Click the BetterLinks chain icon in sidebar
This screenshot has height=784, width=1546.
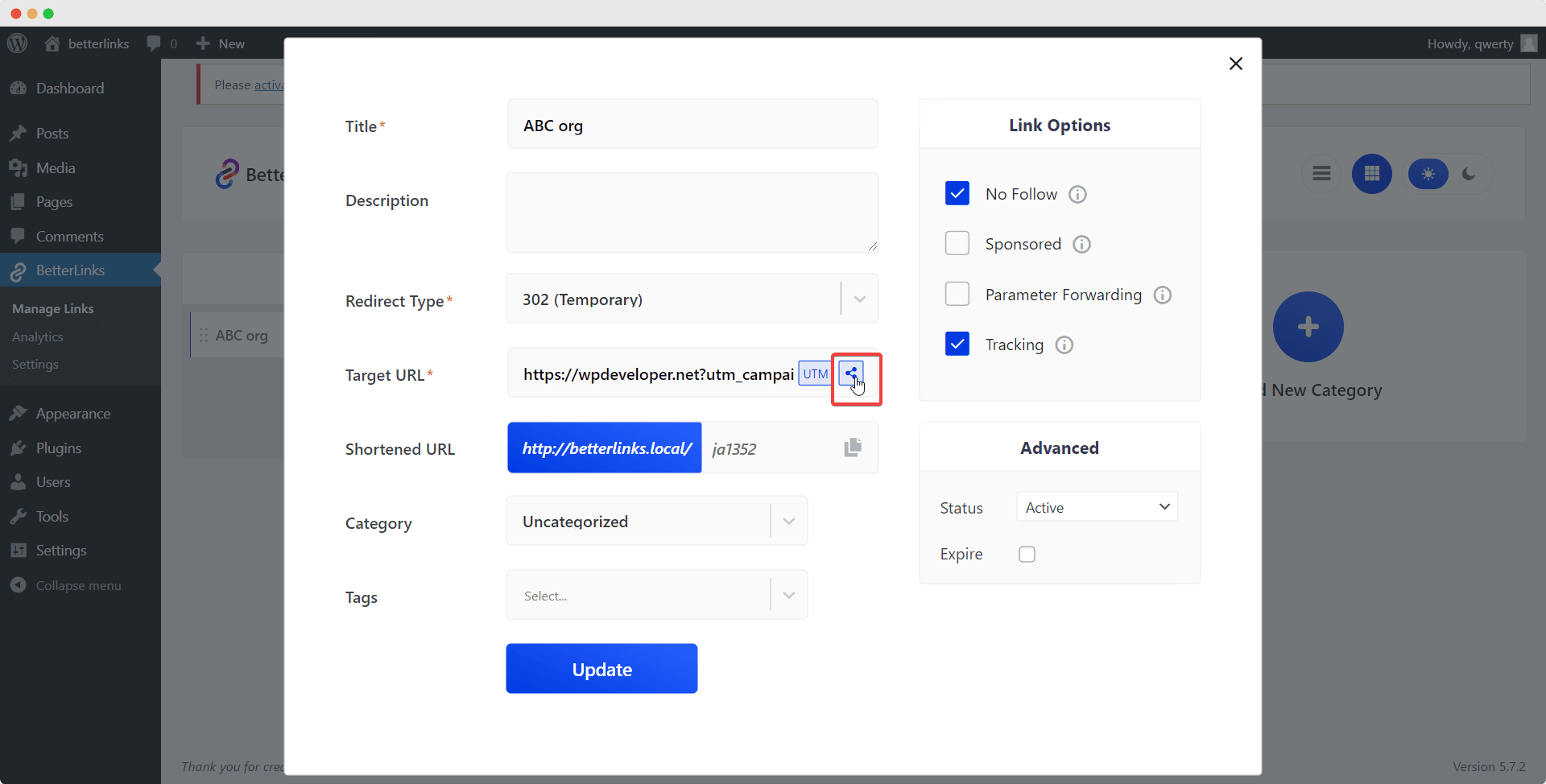[x=18, y=270]
